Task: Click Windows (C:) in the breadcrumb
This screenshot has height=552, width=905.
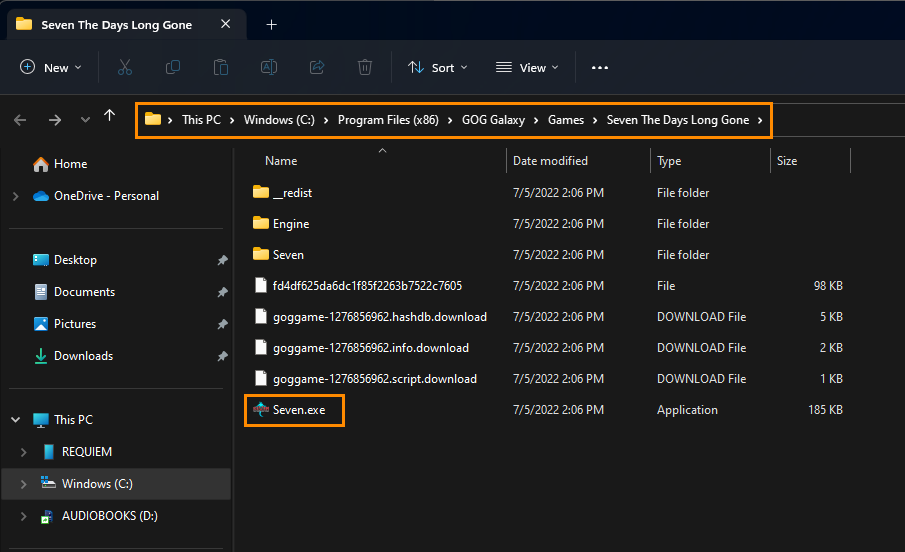Action: (279, 120)
